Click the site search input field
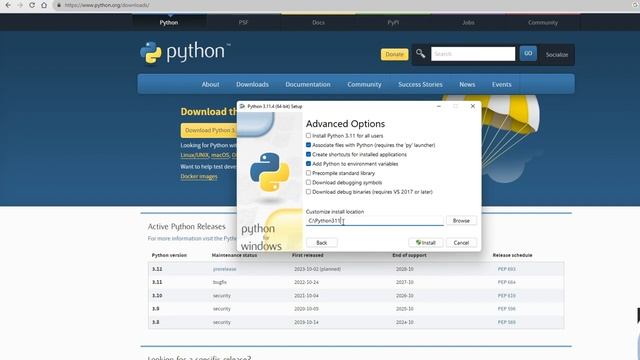Screen dimensions: 640x360 [x=473, y=54]
